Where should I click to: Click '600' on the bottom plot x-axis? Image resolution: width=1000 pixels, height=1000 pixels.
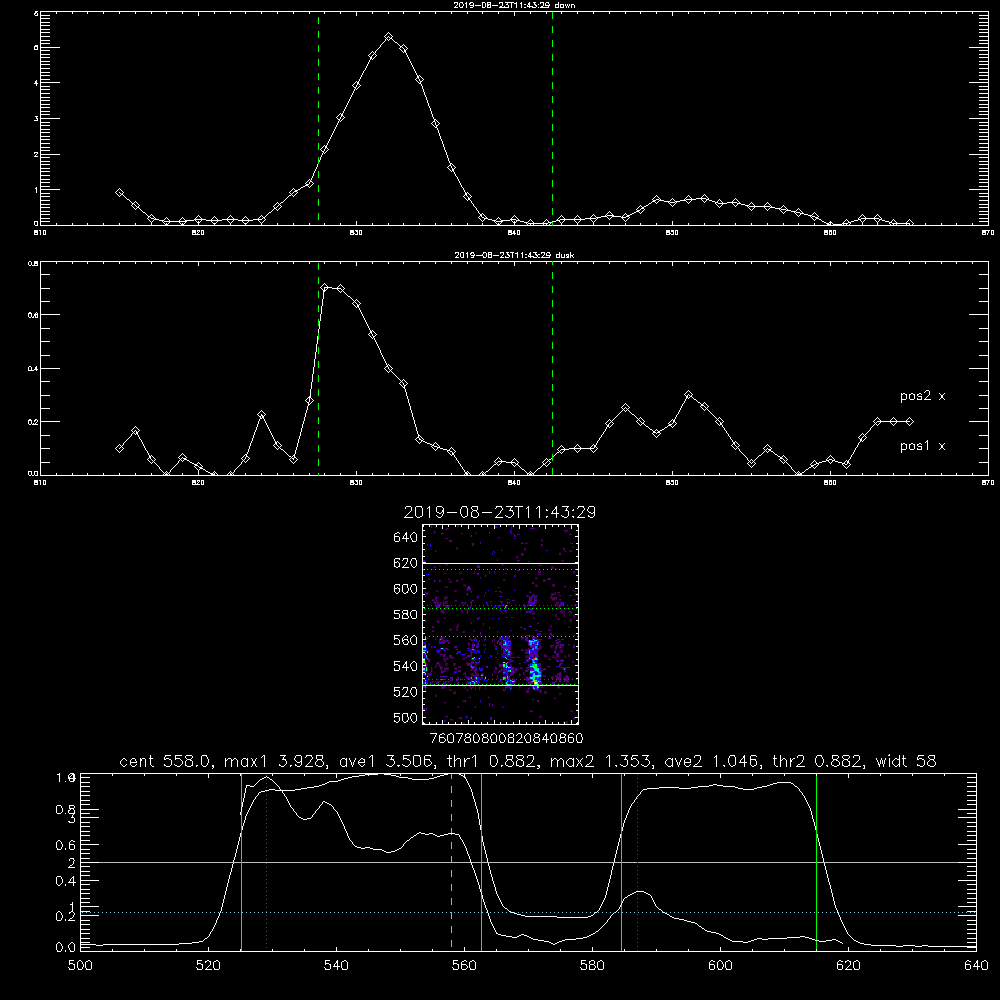(x=721, y=966)
